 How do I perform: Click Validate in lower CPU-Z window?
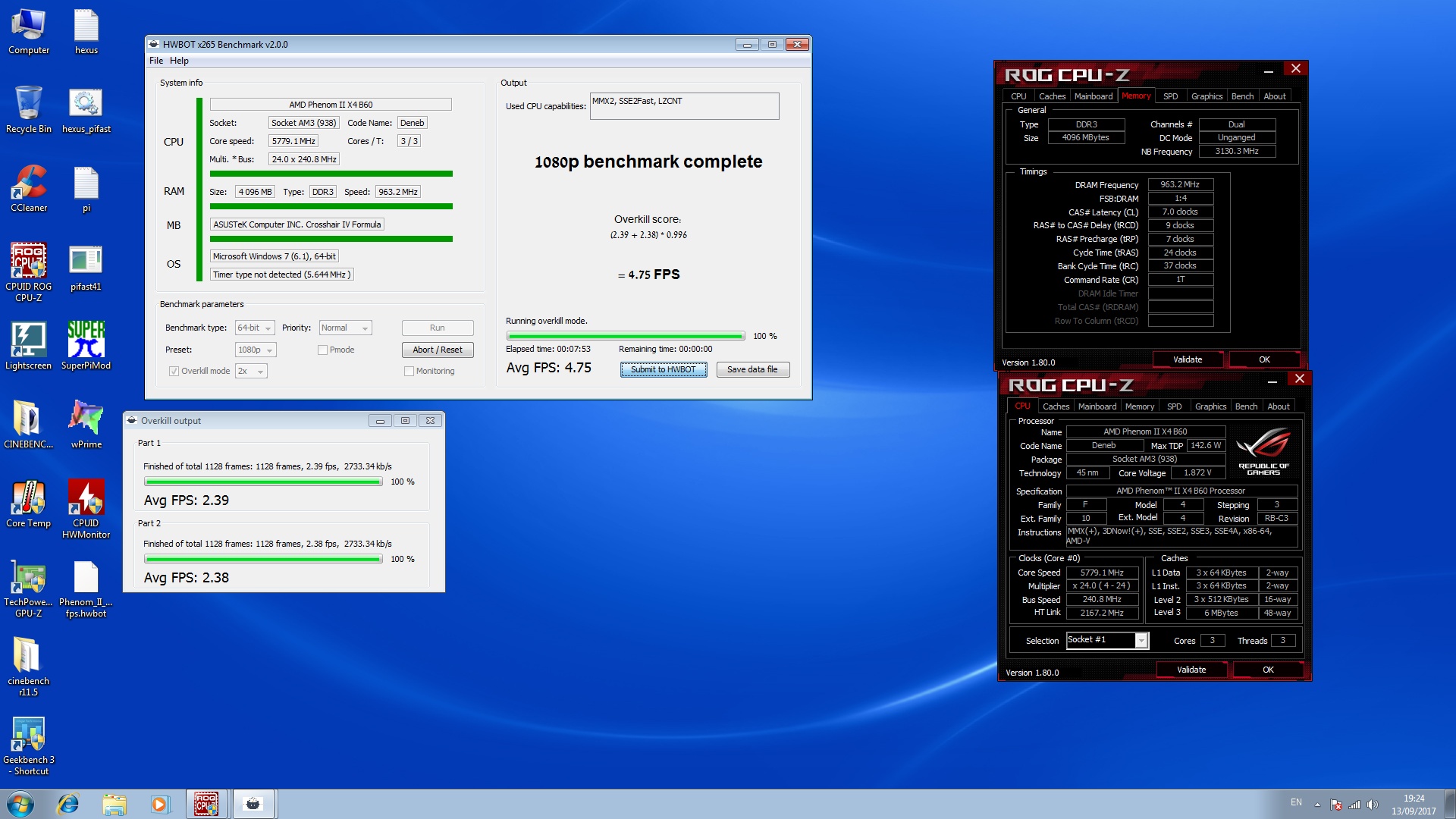point(1191,670)
